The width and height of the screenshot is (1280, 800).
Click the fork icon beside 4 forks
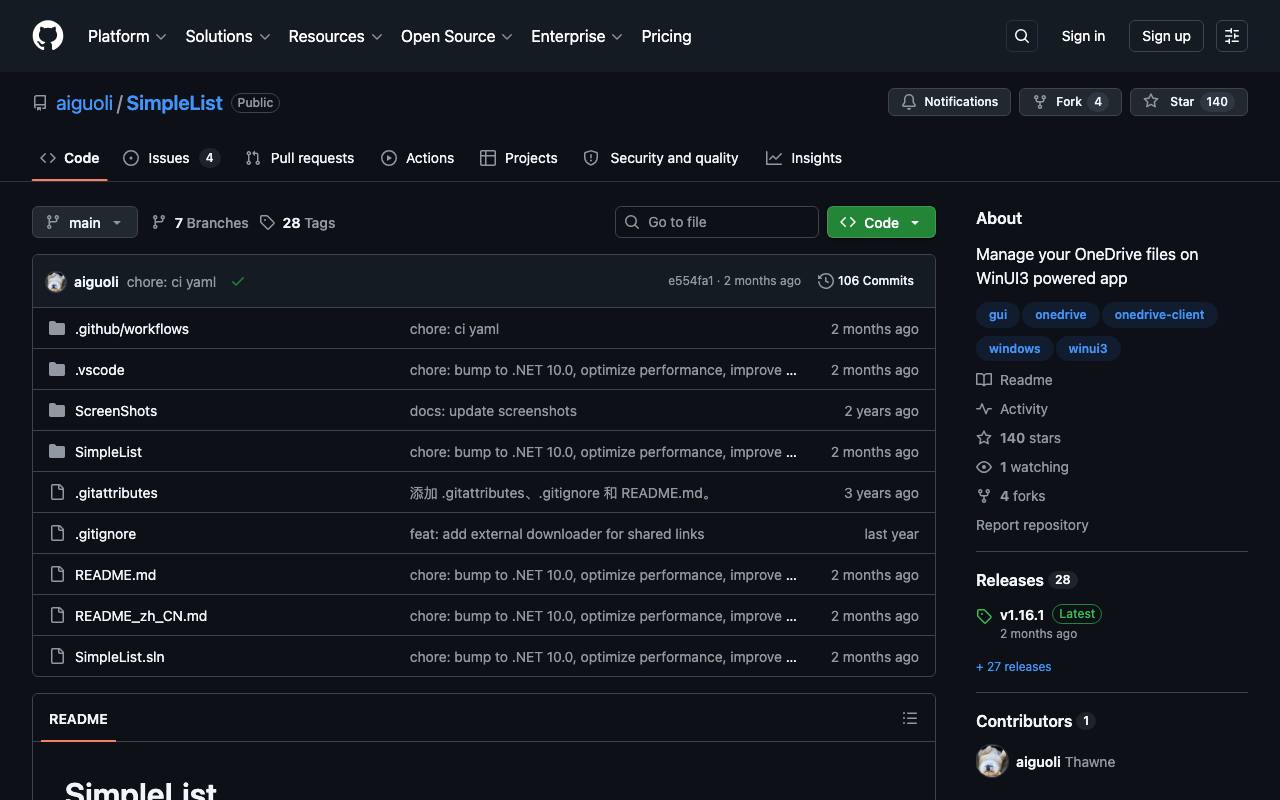coord(984,496)
